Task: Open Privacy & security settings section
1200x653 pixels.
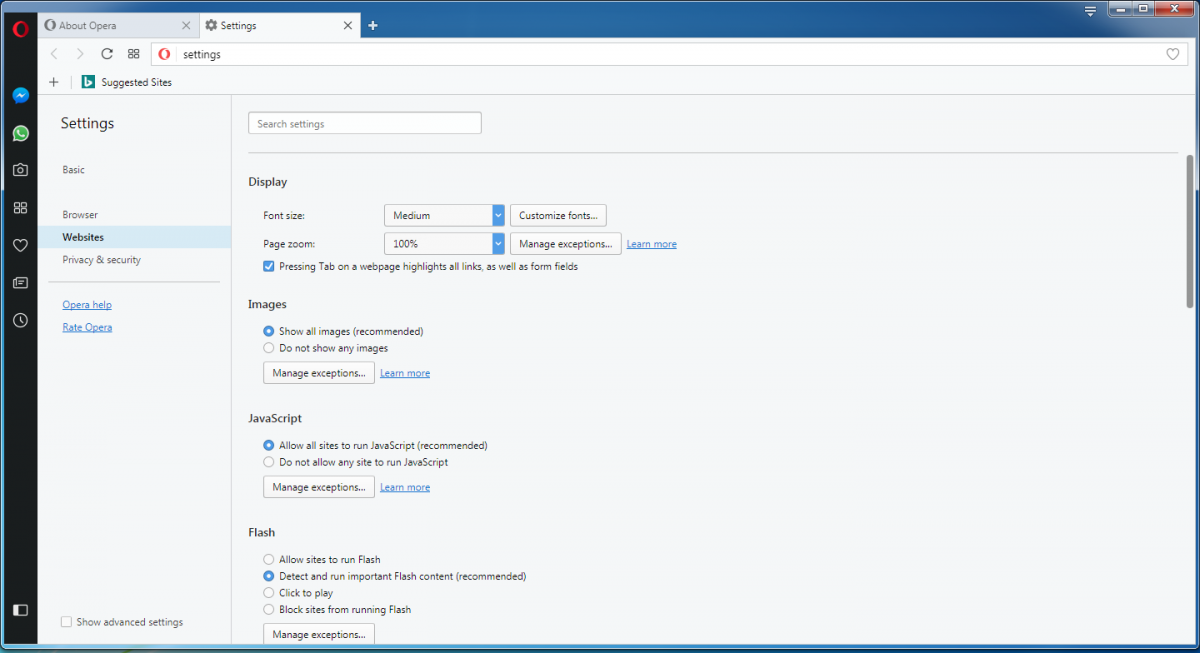Action: 101,260
